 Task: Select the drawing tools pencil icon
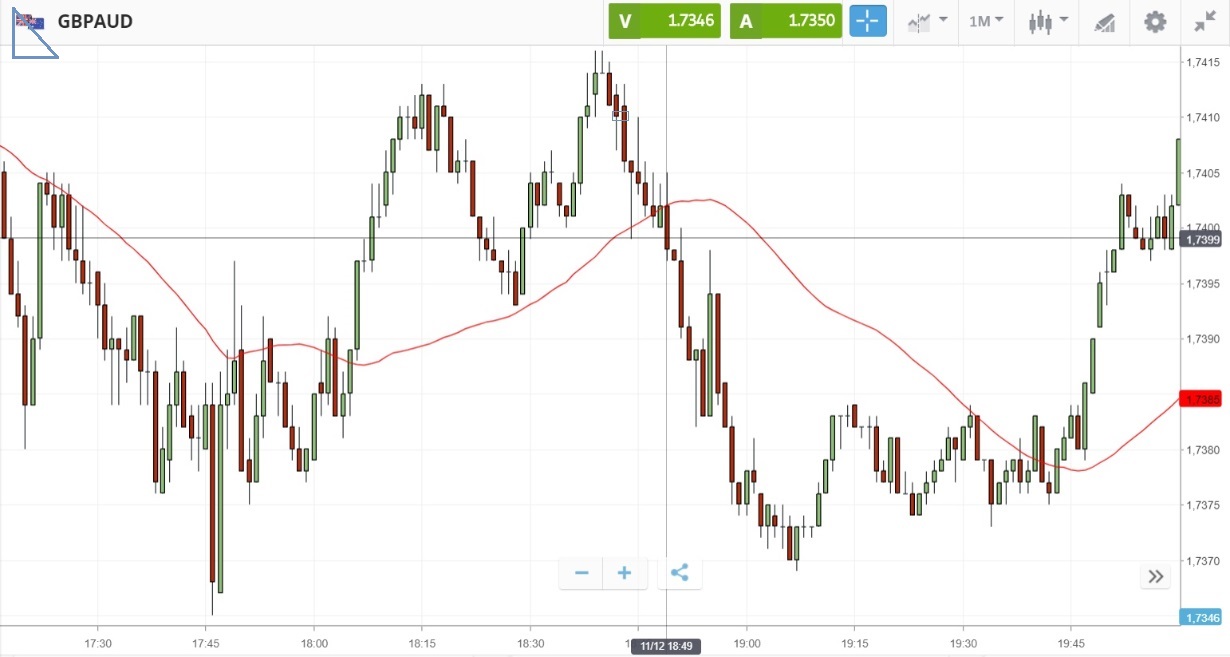coord(1104,21)
